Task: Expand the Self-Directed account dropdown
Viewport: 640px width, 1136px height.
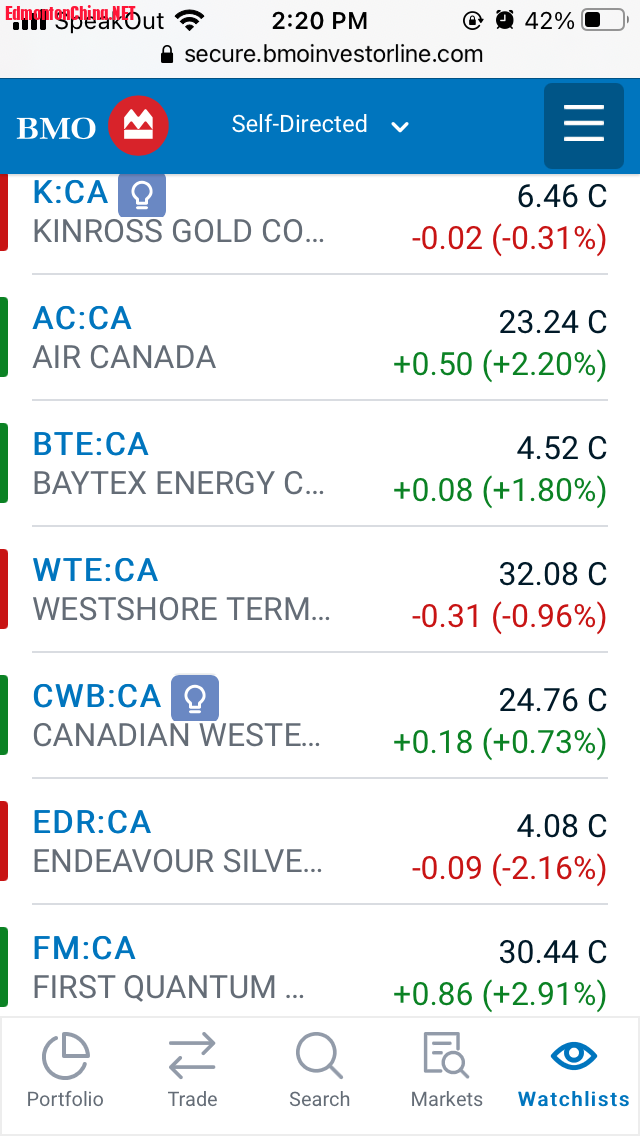Action: point(320,125)
